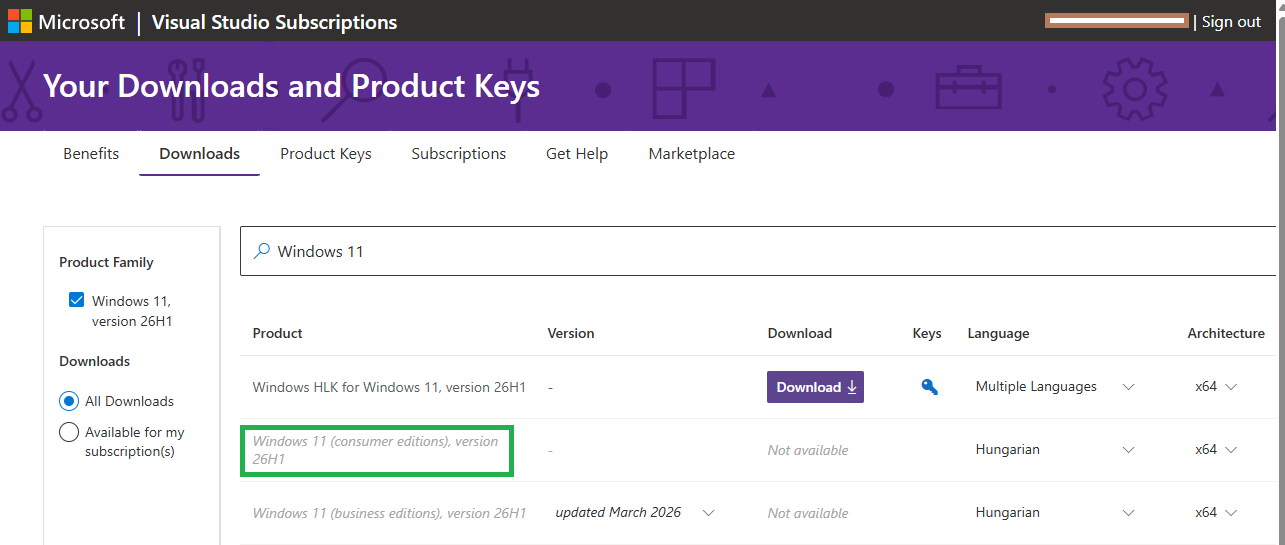This screenshot has height=545, width=1285.
Task: Toggle the Windows 11, version 26H1 checkbox
Action: [77, 300]
